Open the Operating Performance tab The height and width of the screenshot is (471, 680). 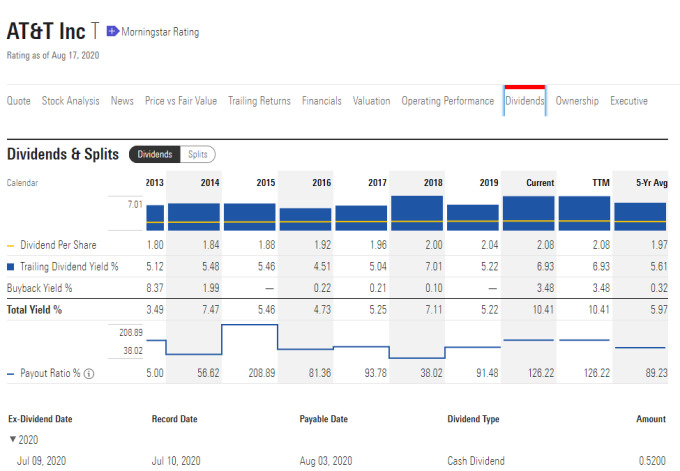pos(448,101)
